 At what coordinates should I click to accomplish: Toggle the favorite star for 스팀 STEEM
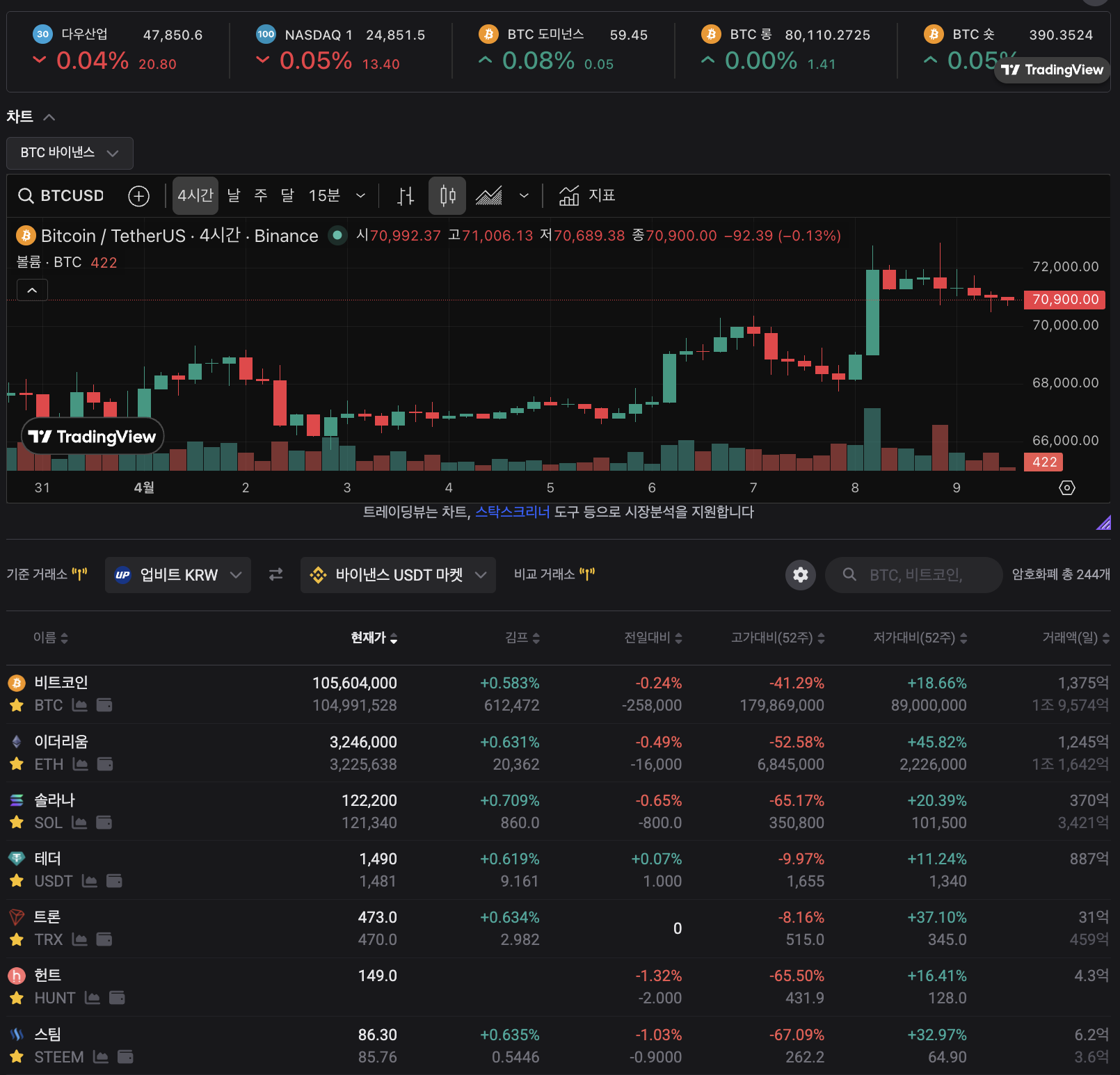pyautogui.click(x=17, y=1057)
